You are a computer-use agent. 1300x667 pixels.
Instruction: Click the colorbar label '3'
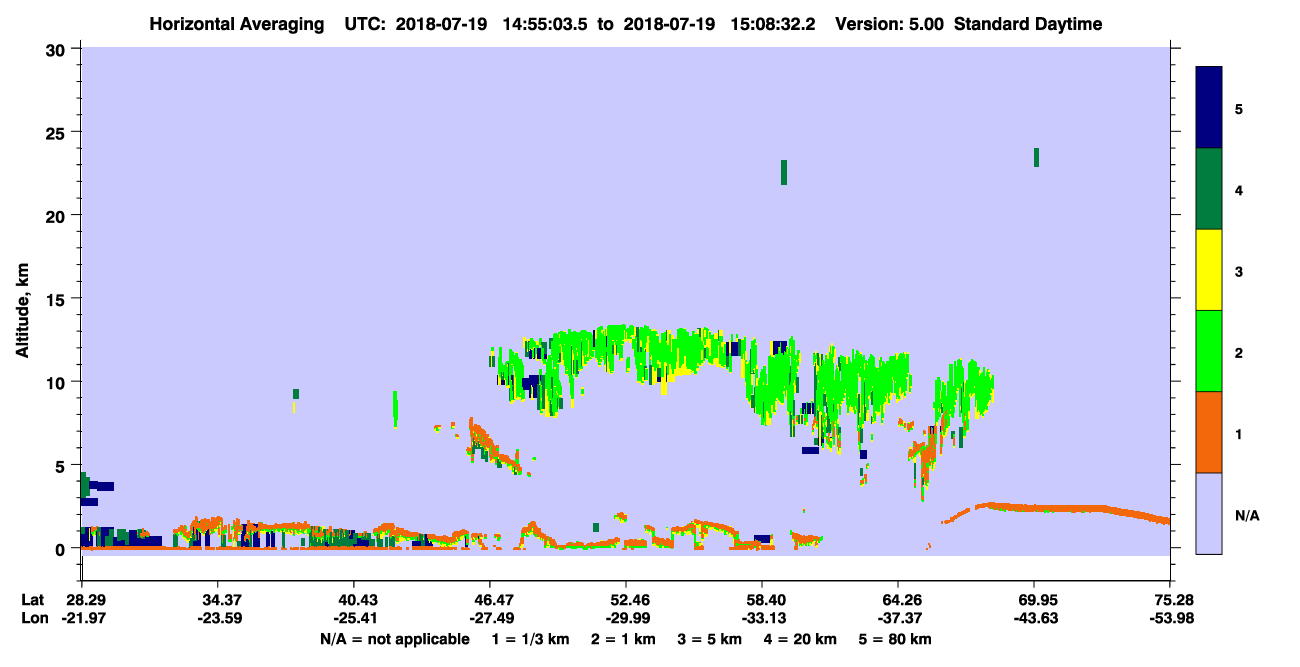coord(1239,271)
